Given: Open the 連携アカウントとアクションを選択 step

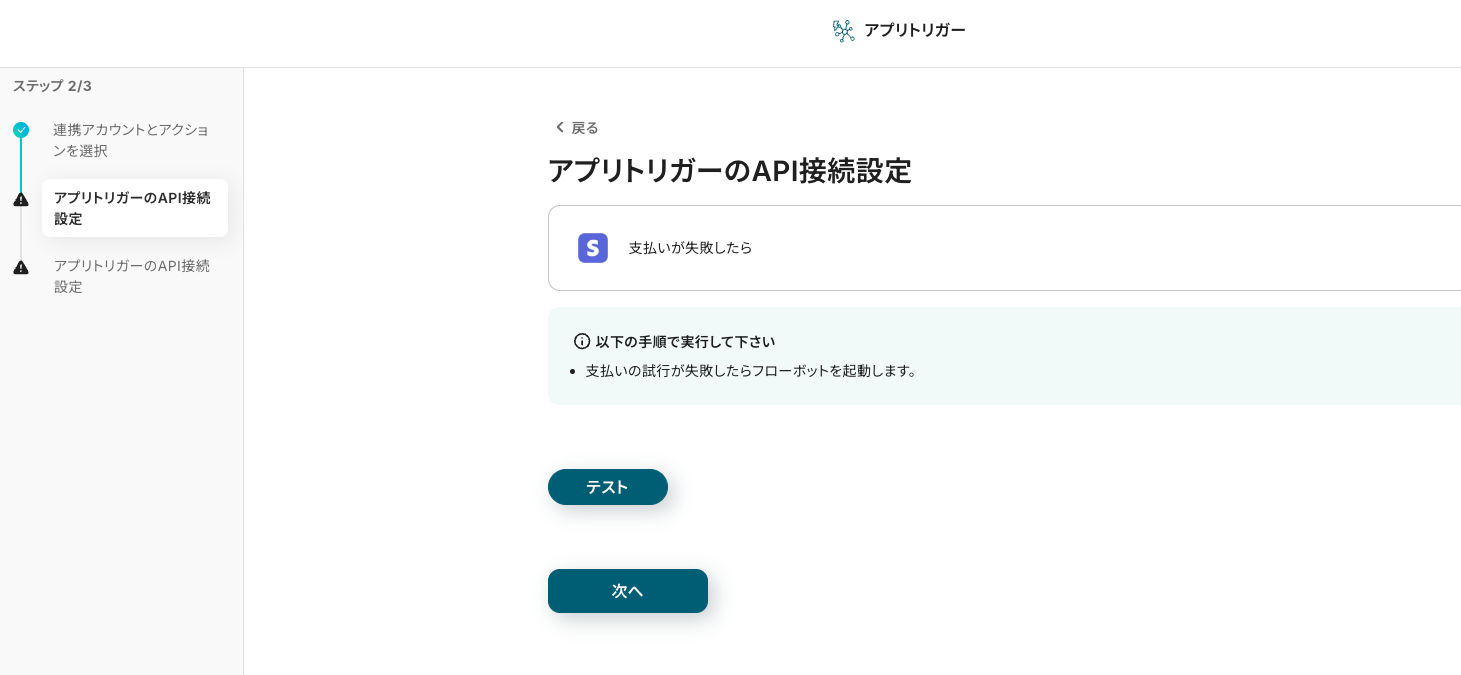Looking at the screenshot, I should [131, 140].
